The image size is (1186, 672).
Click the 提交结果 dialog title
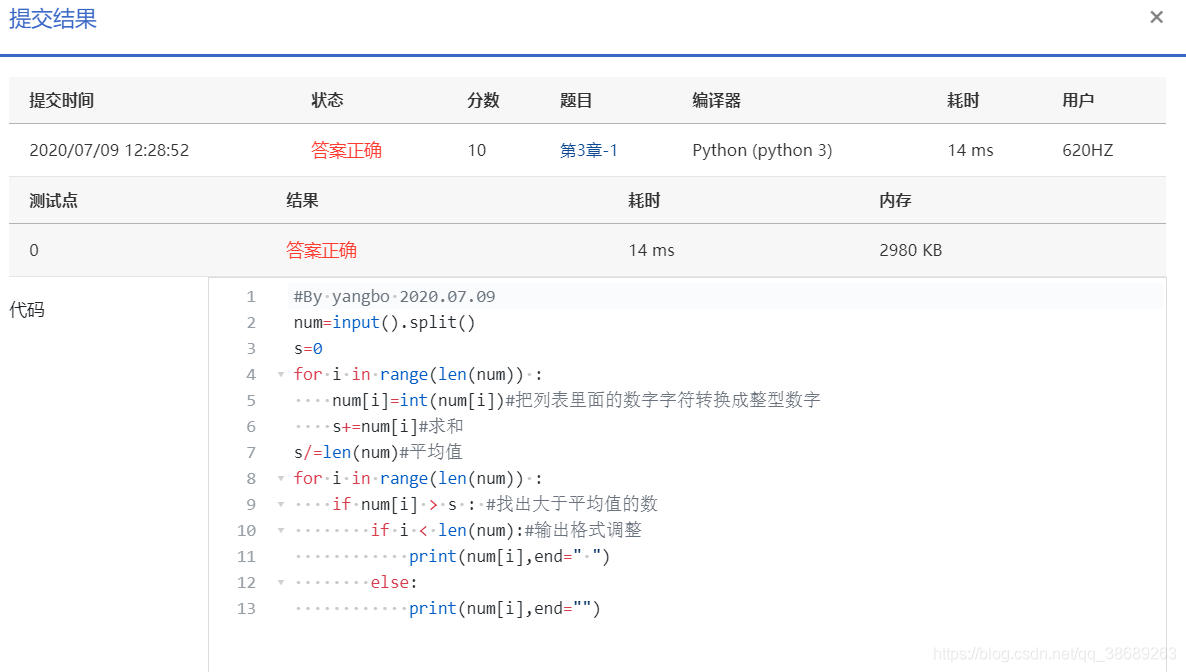pyautogui.click(x=53, y=18)
